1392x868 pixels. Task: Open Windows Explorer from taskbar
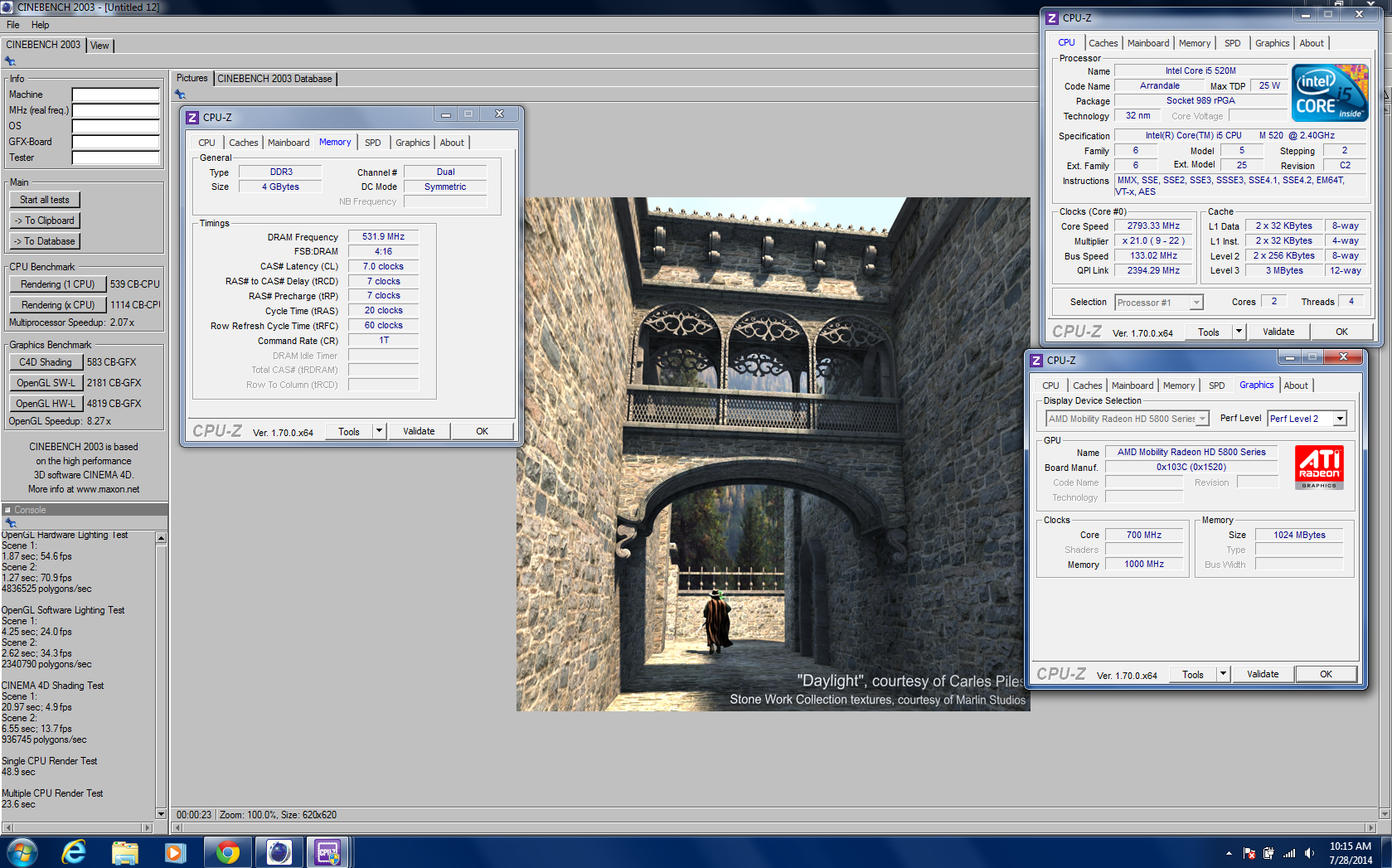(x=125, y=852)
